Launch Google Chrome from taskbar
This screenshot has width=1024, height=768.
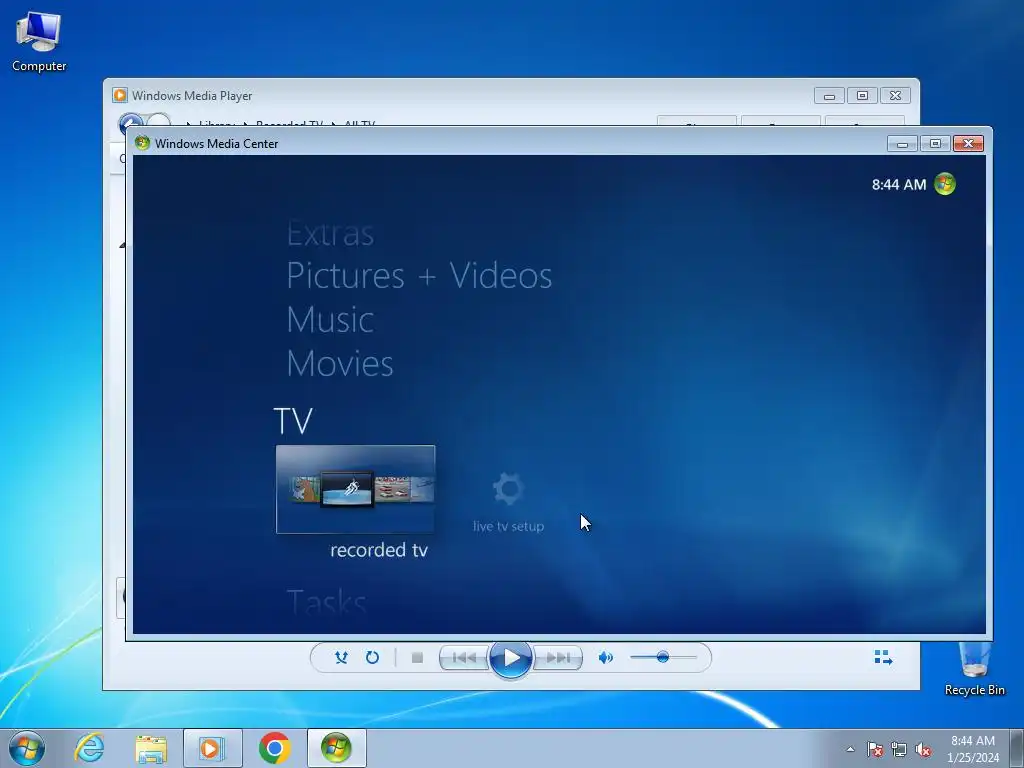[x=274, y=748]
